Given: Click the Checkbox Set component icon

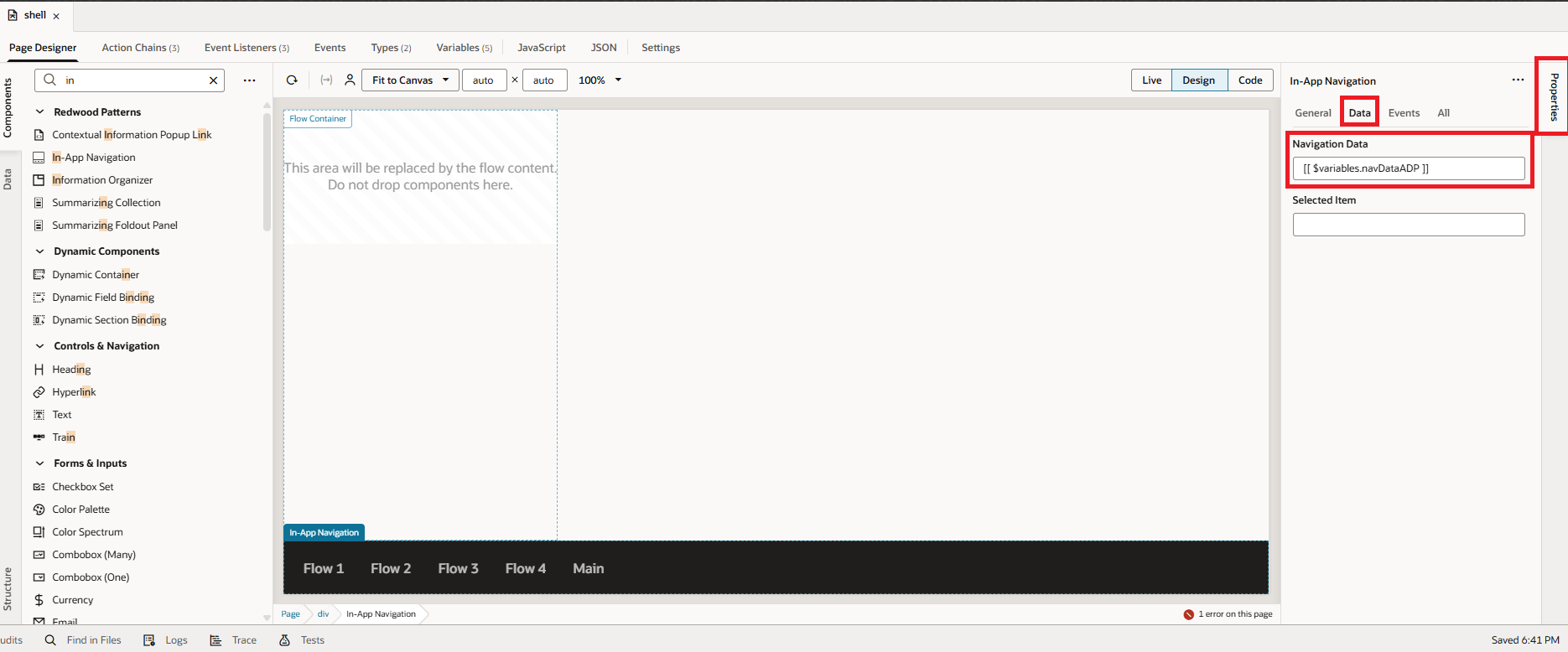Looking at the screenshot, I should (39, 487).
